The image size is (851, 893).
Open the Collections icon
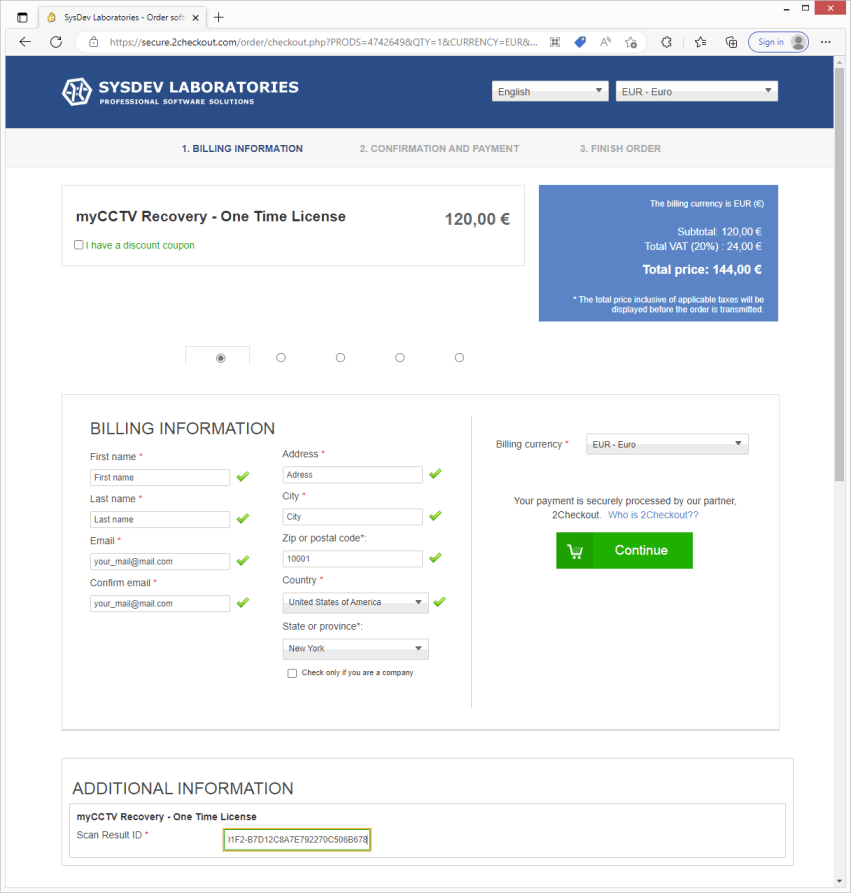(x=731, y=42)
